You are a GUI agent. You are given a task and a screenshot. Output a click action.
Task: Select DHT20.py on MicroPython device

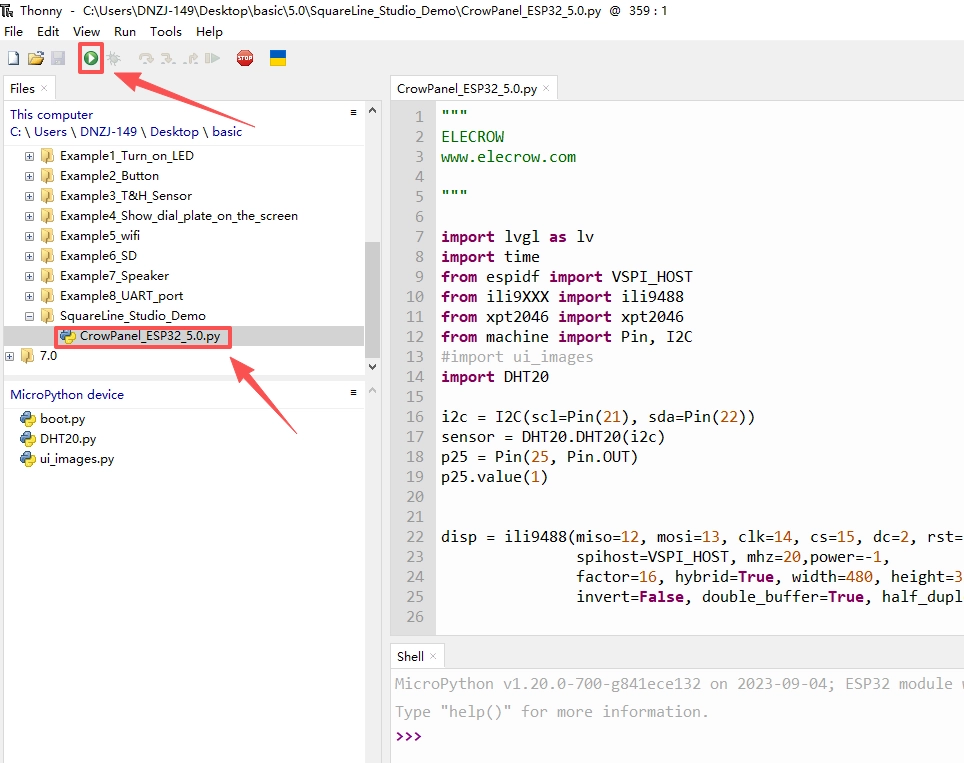[68, 439]
